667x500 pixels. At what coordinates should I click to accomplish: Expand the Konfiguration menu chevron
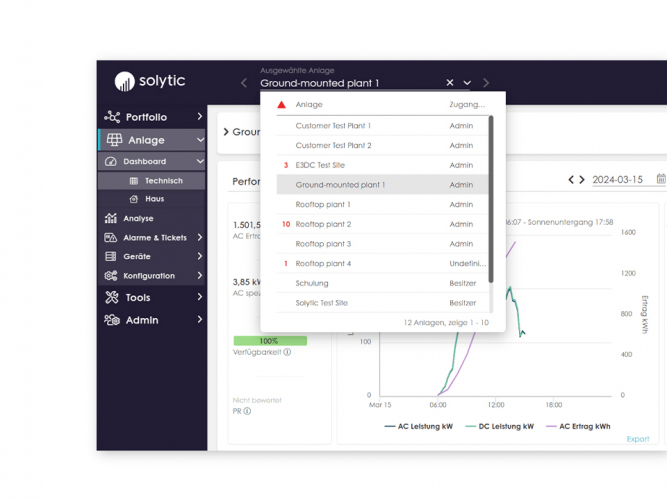coord(200,275)
